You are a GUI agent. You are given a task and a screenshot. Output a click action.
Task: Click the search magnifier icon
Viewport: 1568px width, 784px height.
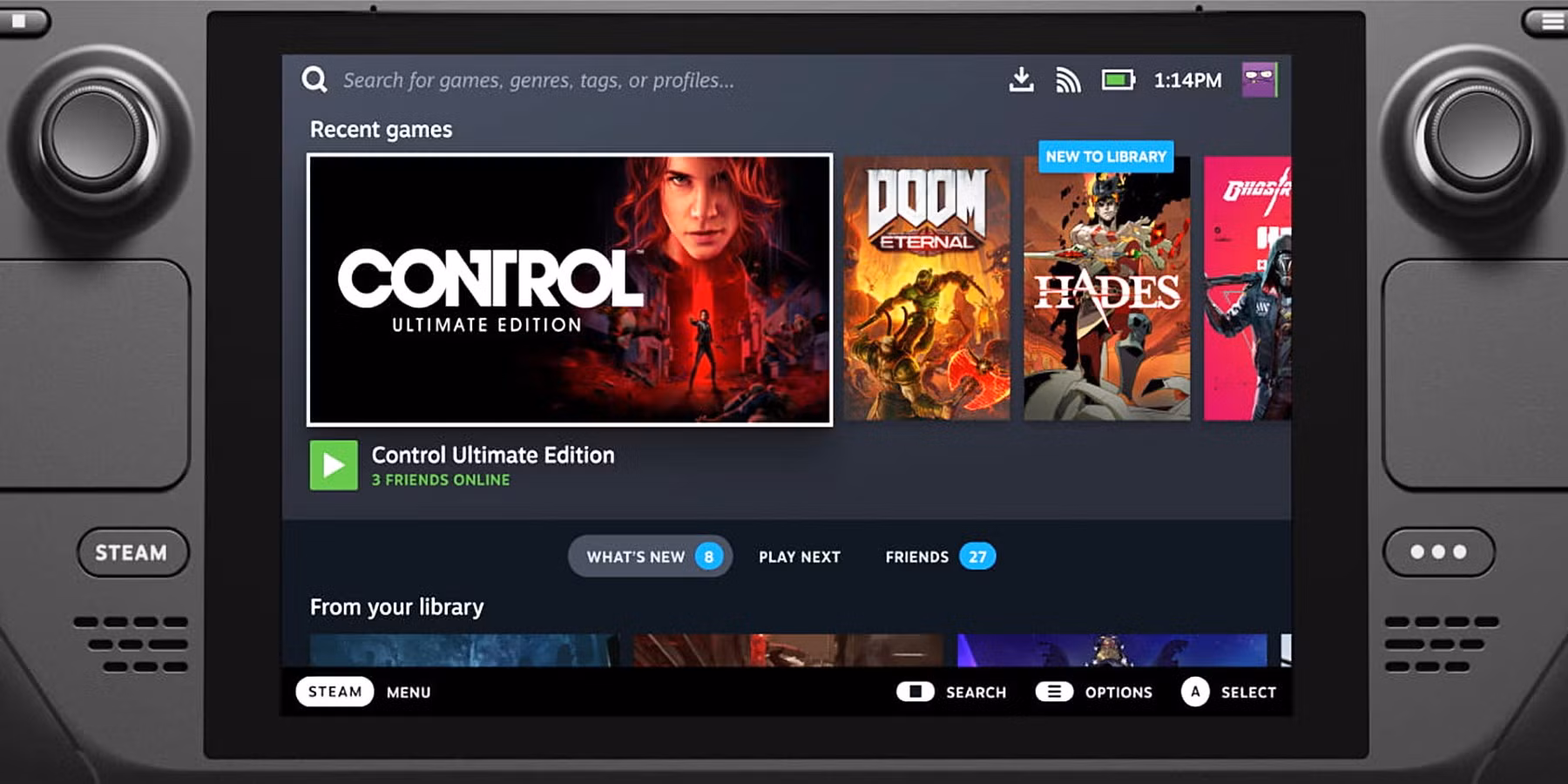314,80
